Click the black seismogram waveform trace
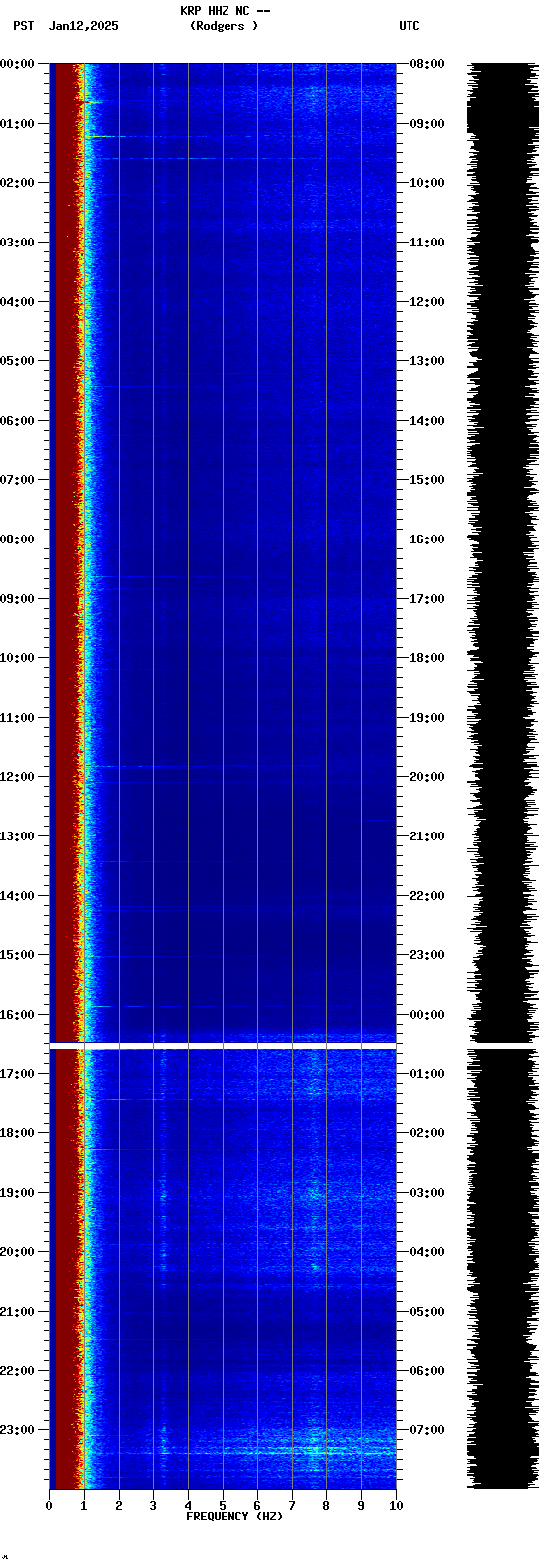 [502, 775]
